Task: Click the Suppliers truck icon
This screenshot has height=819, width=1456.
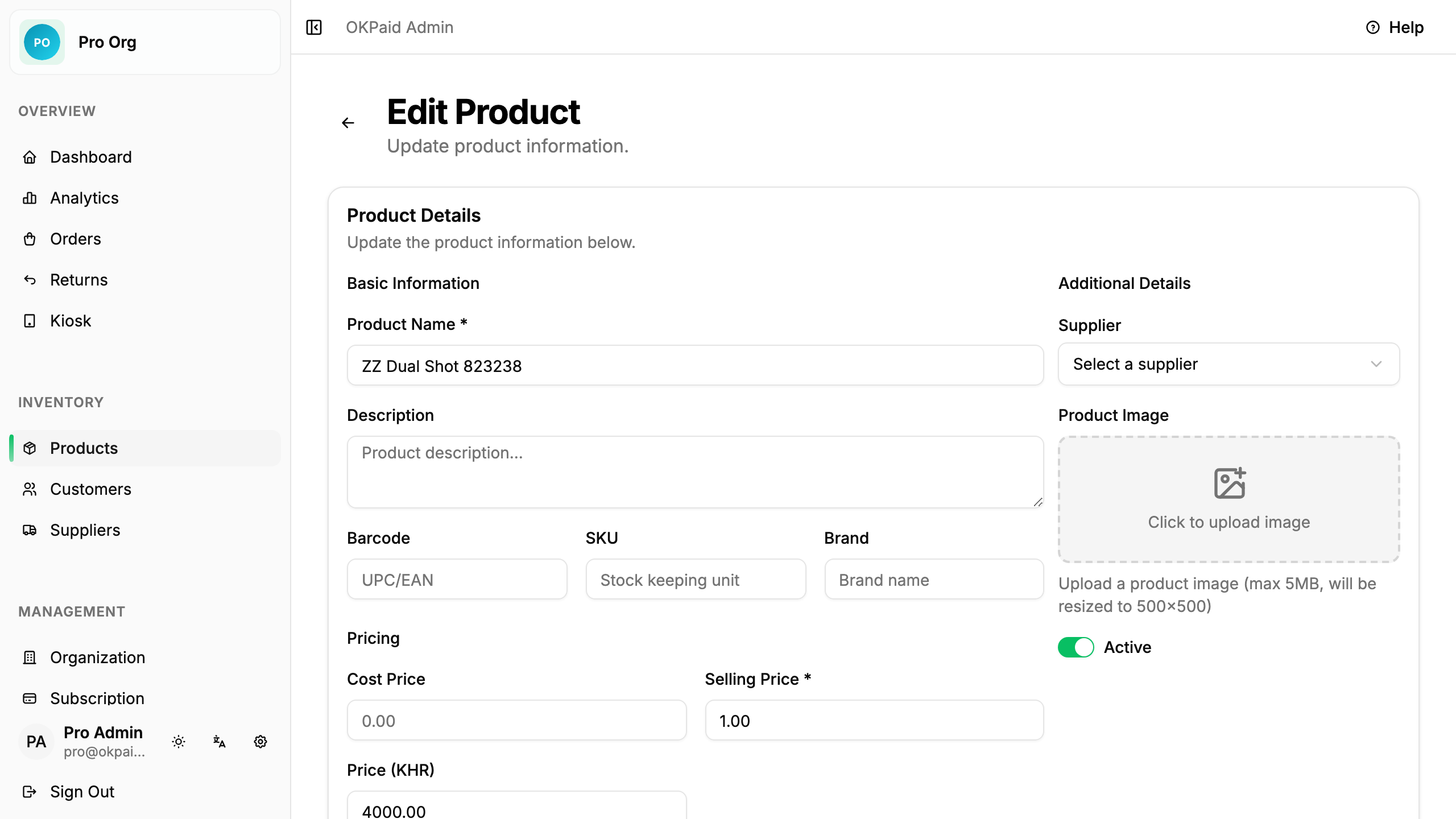Action: 30,530
